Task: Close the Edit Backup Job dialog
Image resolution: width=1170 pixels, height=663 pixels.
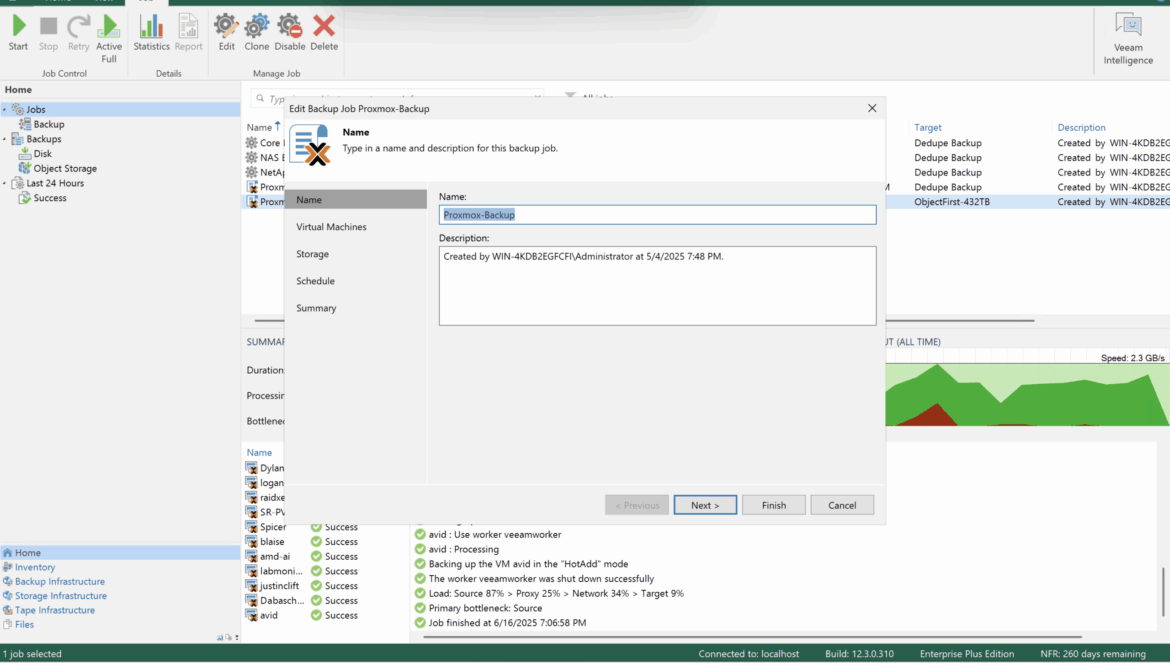Action: coord(872,108)
